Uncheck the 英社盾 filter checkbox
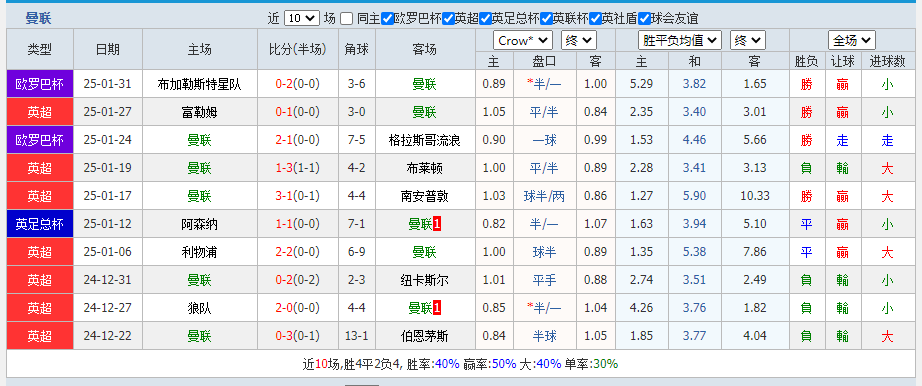Viewport: 922px width, 386px height. (x=595, y=18)
